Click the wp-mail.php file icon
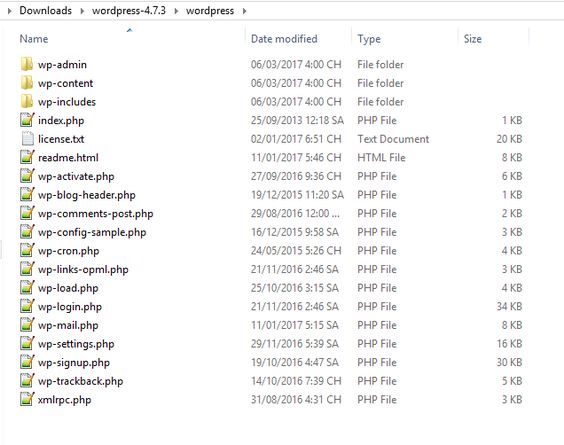The width and height of the screenshot is (564, 445). click(x=27, y=325)
